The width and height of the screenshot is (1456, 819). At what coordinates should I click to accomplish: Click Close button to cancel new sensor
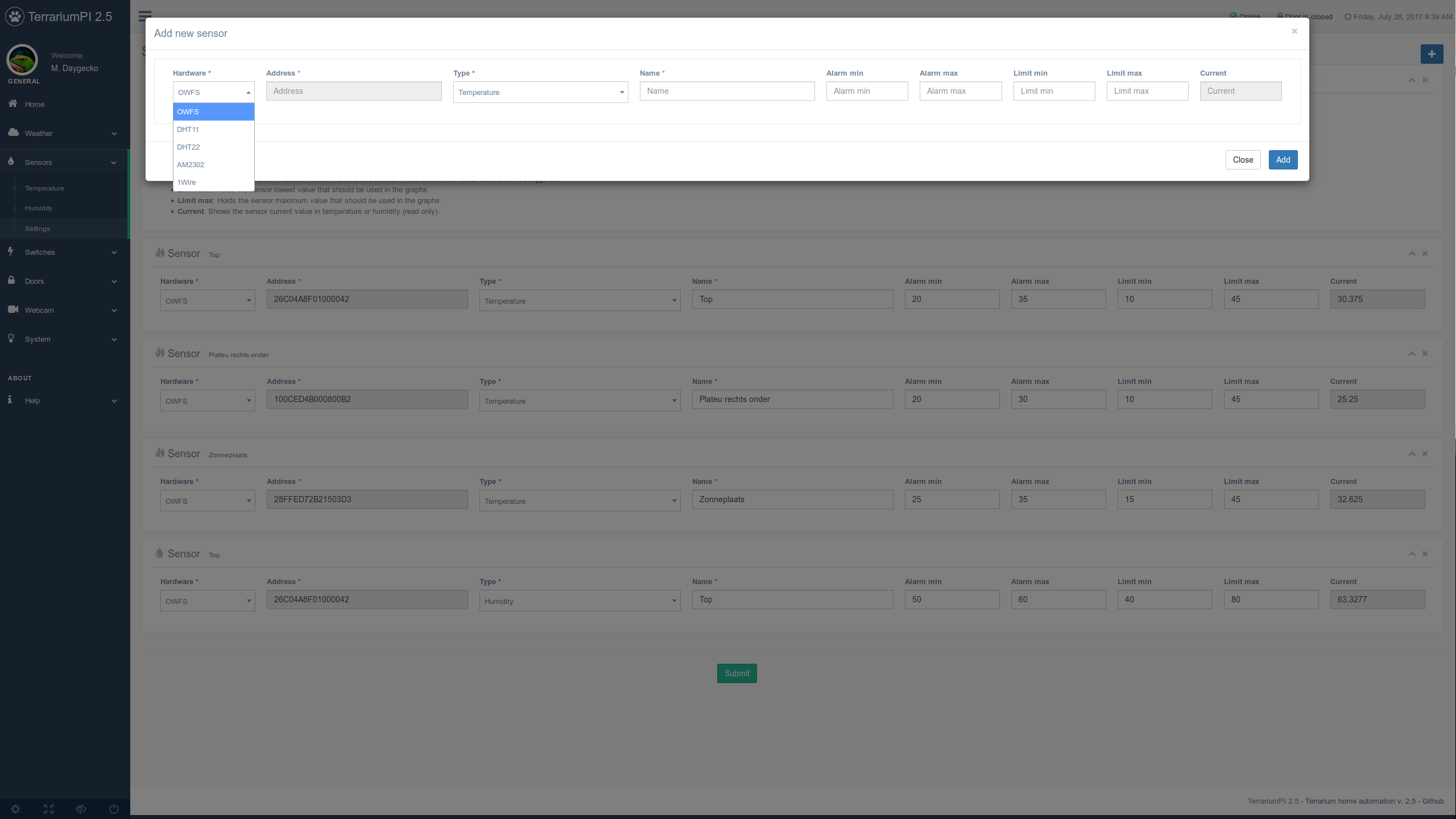[1243, 160]
